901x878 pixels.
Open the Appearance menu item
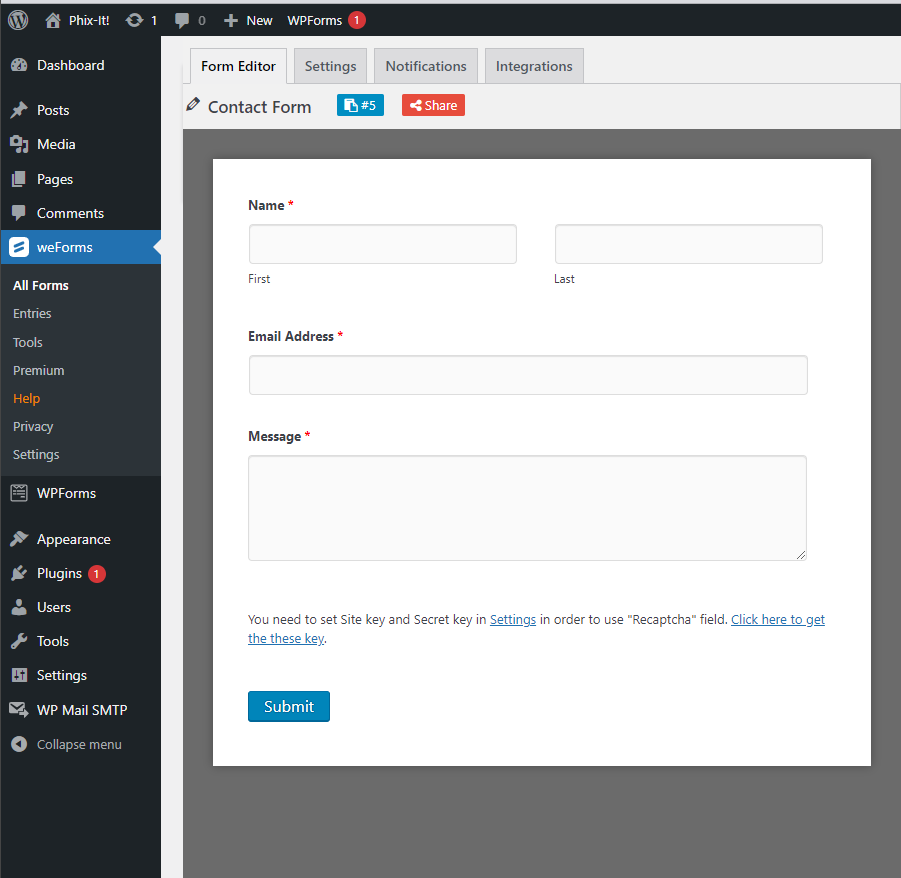tap(73, 539)
